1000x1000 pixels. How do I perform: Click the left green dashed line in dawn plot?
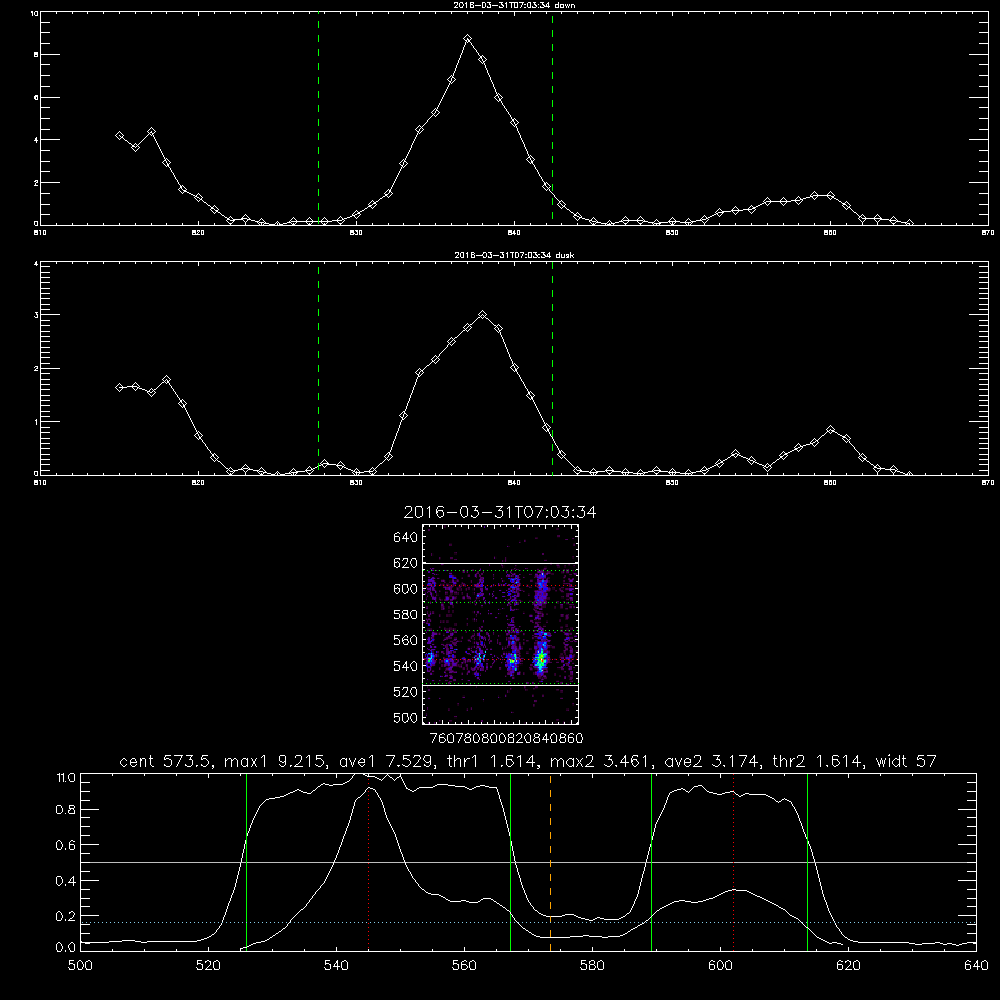click(x=318, y=119)
